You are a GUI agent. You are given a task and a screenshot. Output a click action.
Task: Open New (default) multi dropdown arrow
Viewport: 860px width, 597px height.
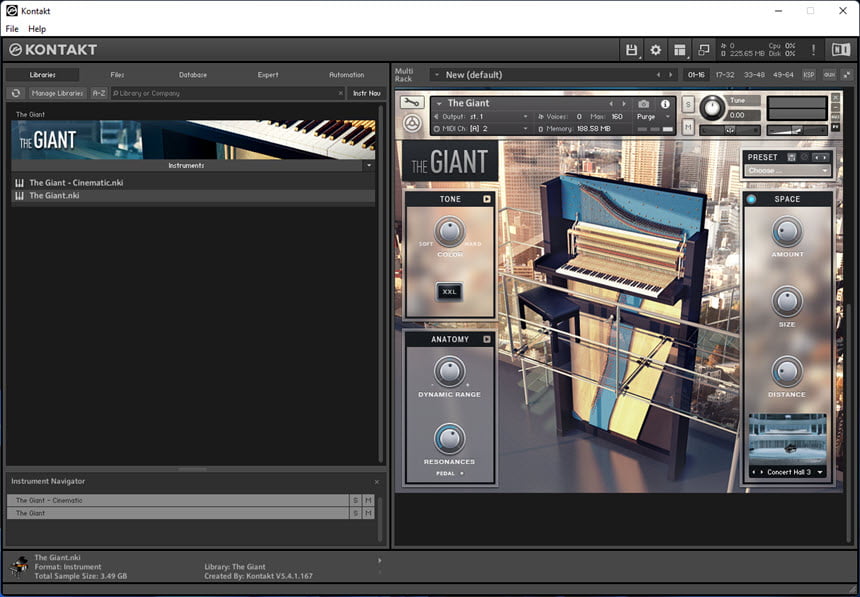[437, 75]
